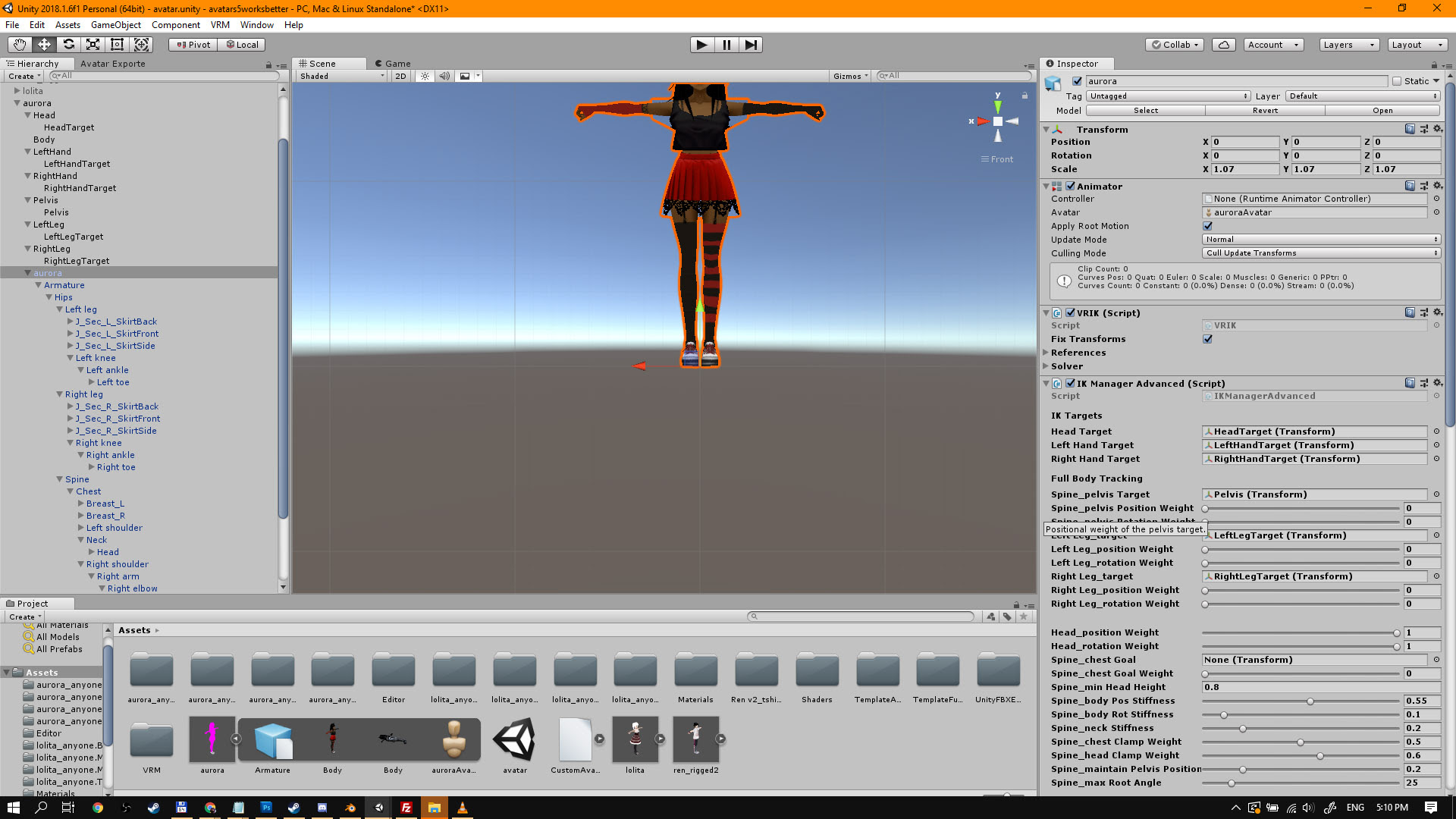Toggle the Static checkbox
Image resolution: width=1456 pixels, height=819 pixels.
[1397, 81]
